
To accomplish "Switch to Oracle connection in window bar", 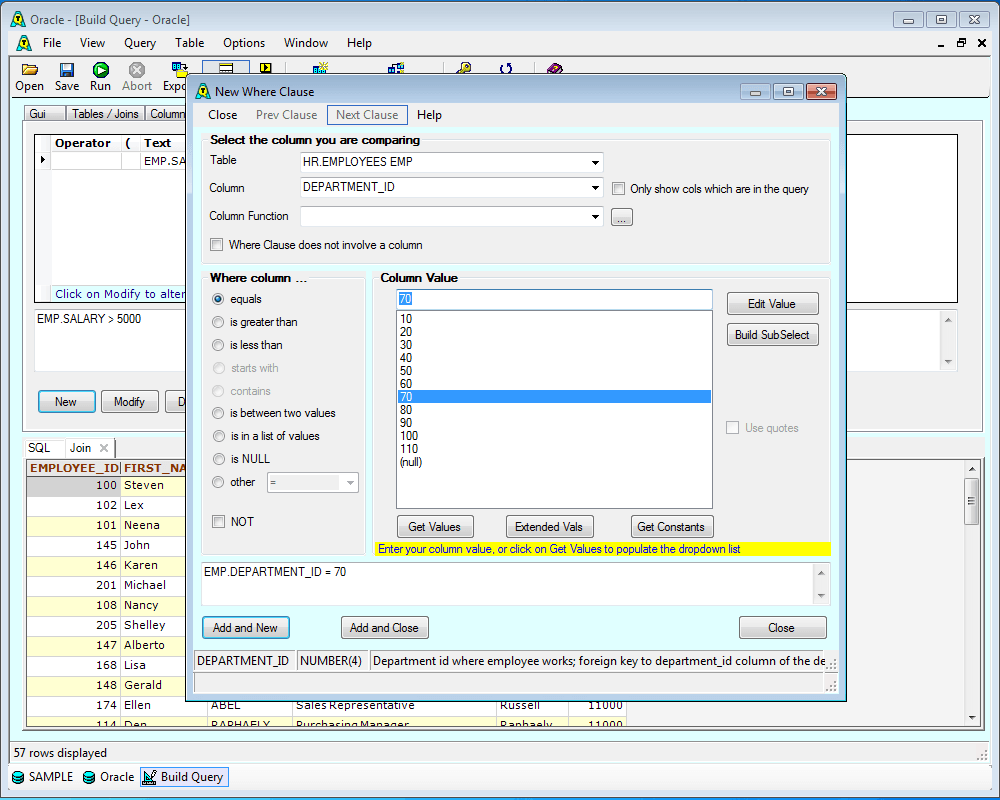I will tap(109, 776).
